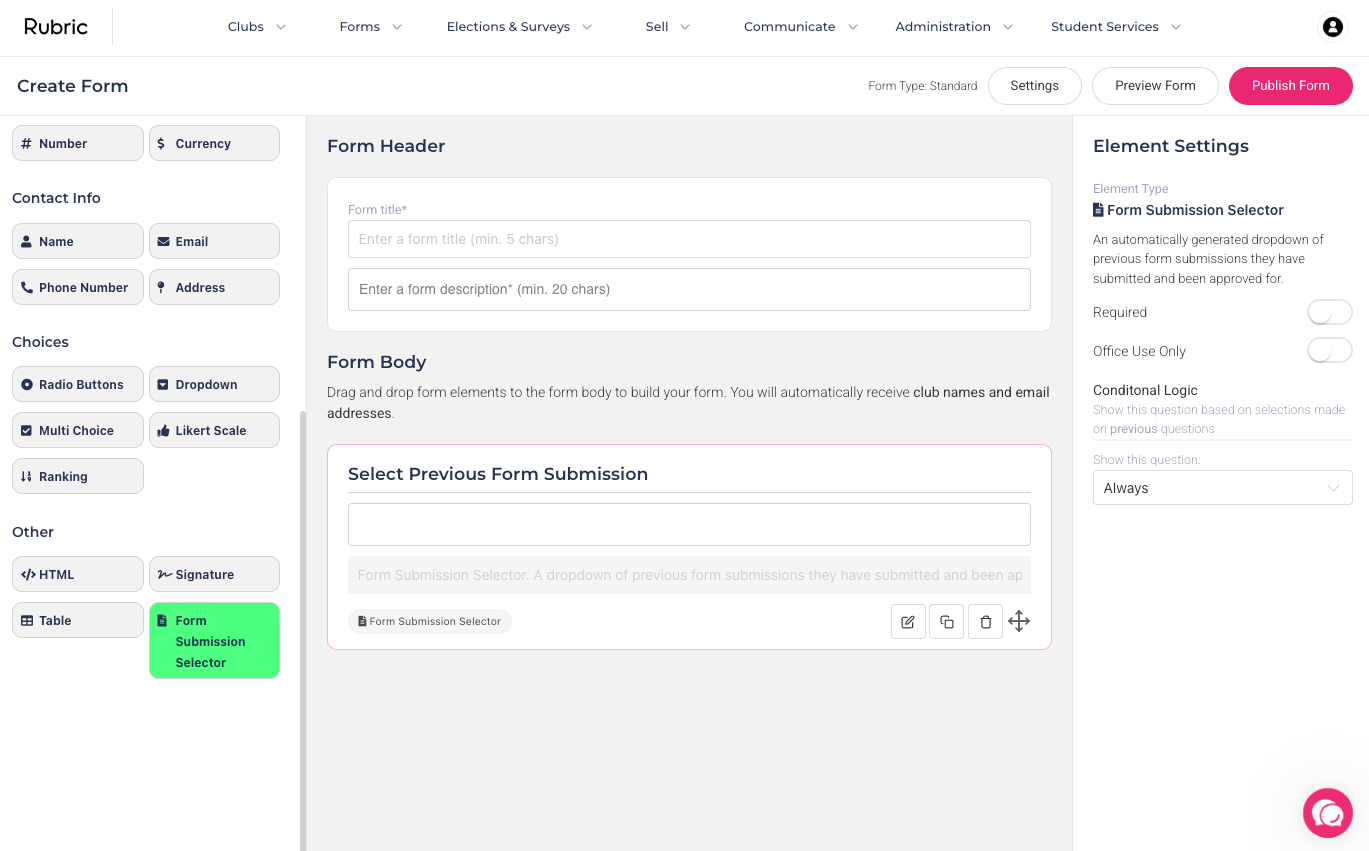
Task: Click the form title input field
Action: tap(688, 239)
